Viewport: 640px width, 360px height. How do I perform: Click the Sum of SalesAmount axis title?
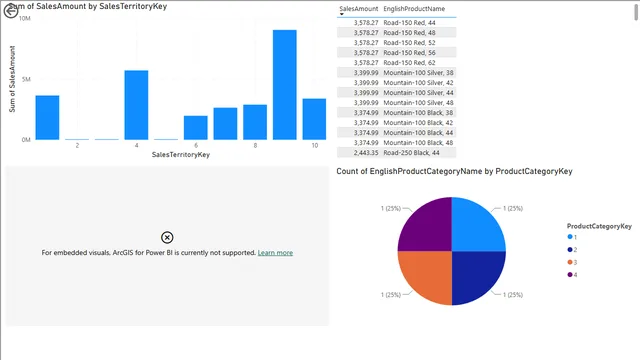12,79
